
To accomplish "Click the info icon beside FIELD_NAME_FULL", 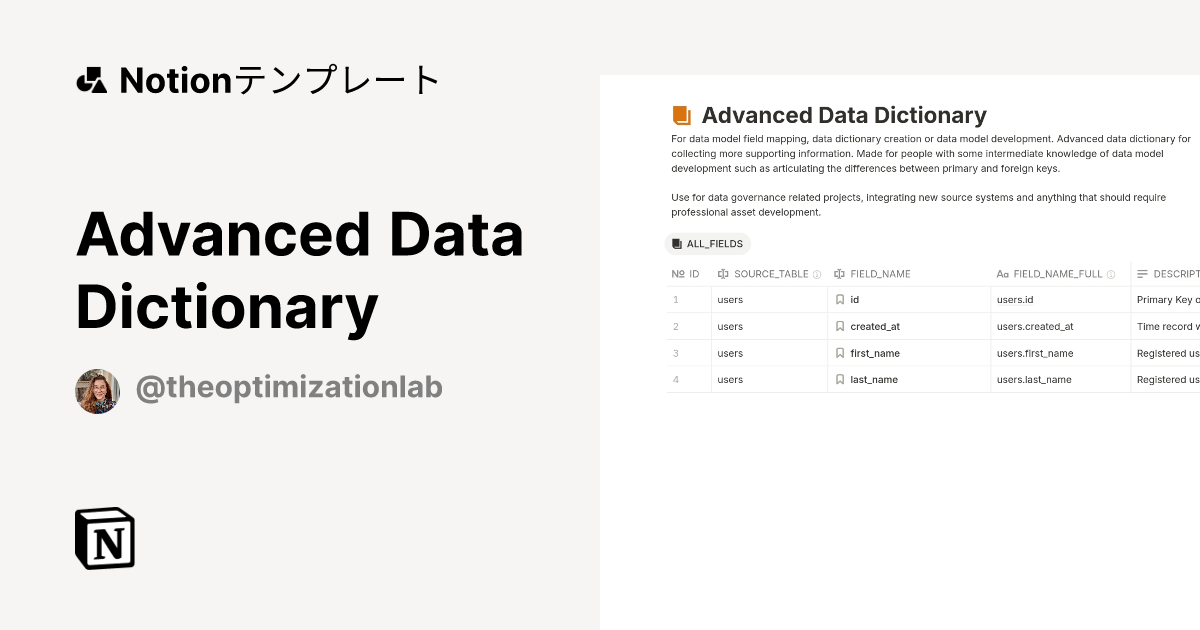I will click(x=1108, y=273).
